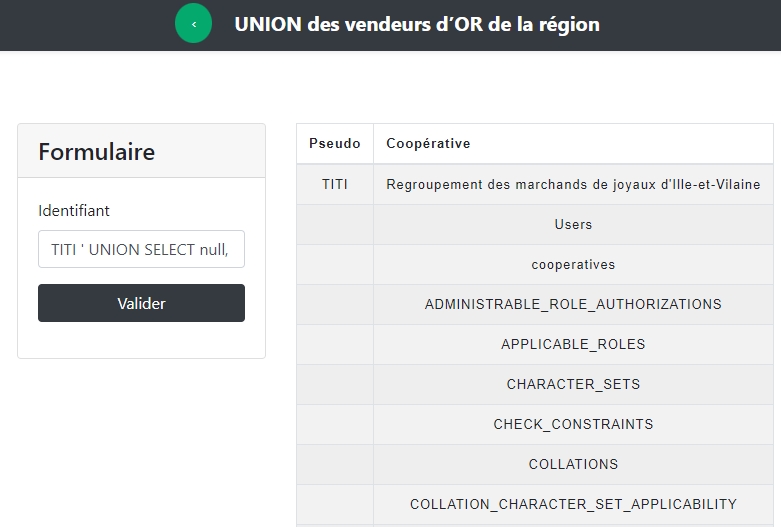Click the ADMINISTRABLE_ROLE_AUTHORIZATIONS row
This screenshot has height=527, width=781.
(x=573, y=304)
